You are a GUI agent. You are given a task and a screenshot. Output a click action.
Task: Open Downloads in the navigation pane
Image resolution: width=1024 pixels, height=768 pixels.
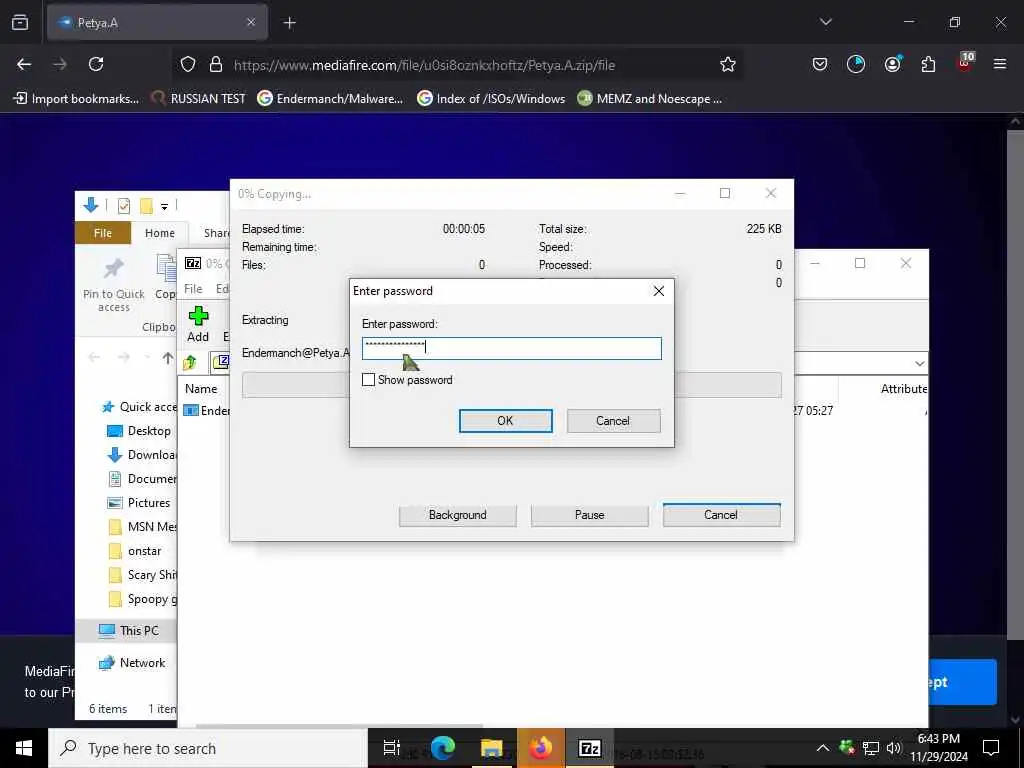click(142, 455)
